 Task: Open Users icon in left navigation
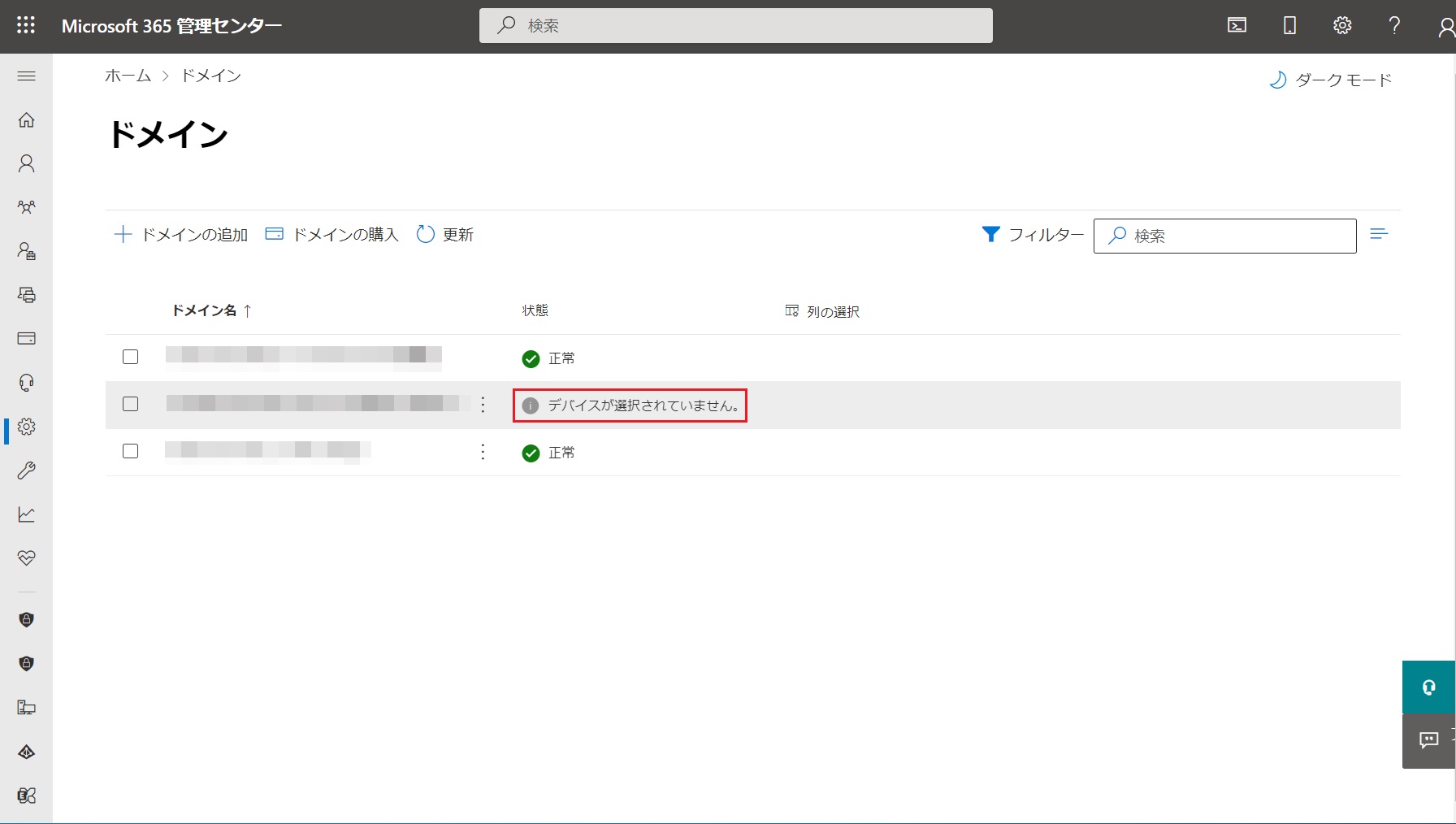point(27,164)
